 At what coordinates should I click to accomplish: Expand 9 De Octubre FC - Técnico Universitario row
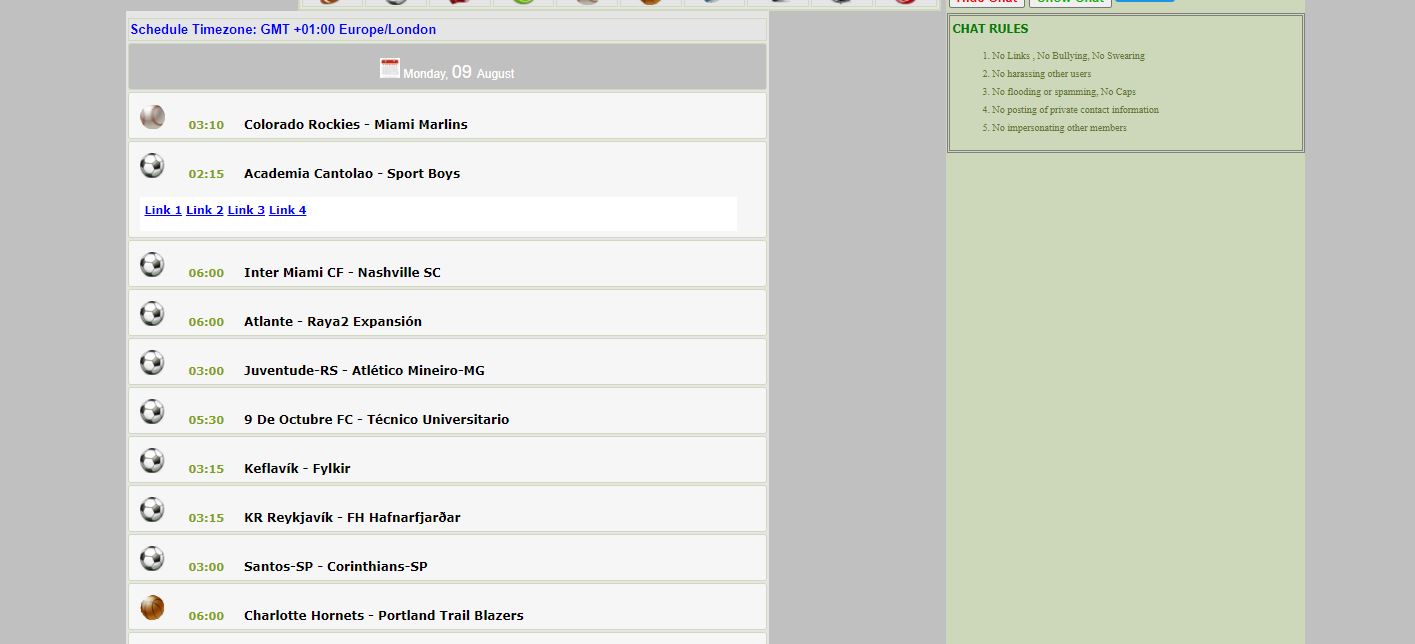[447, 411]
